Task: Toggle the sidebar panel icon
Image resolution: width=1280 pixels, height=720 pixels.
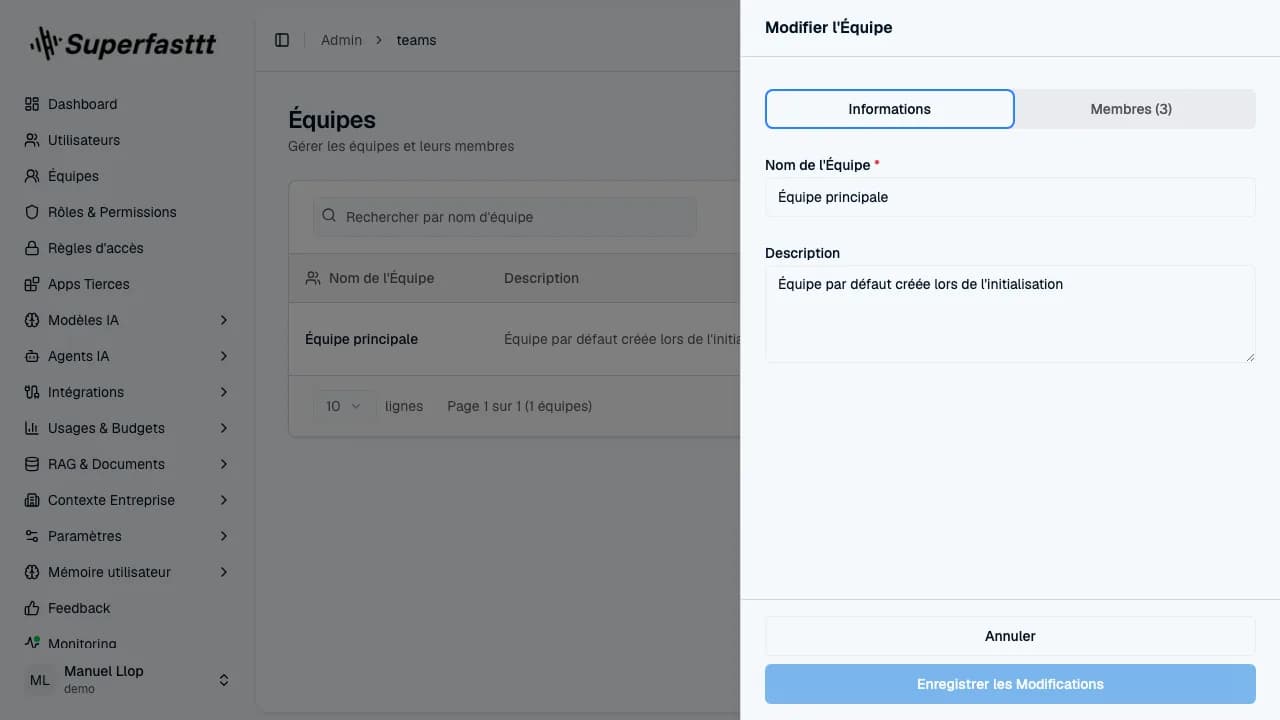Action: (282, 40)
